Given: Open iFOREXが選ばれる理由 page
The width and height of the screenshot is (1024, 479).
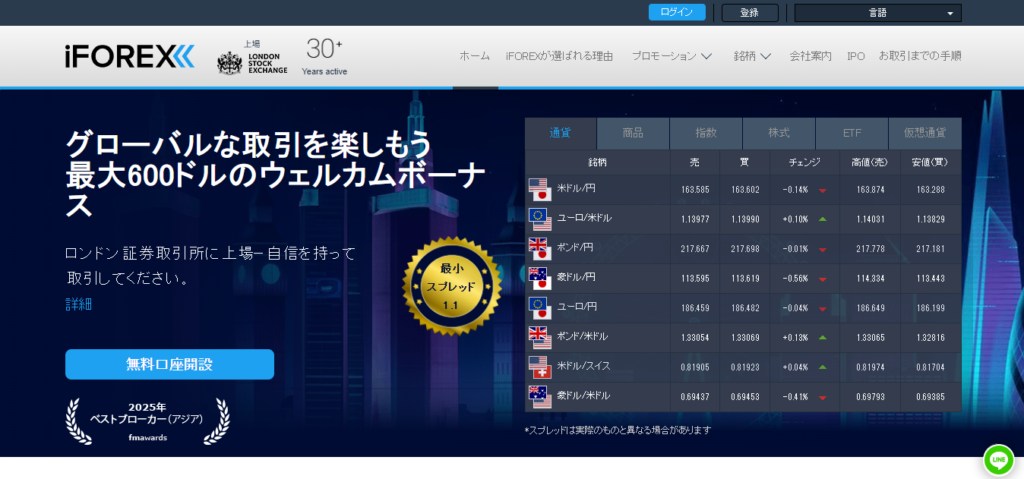Looking at the screenshot, I should (x=559, y=56).
